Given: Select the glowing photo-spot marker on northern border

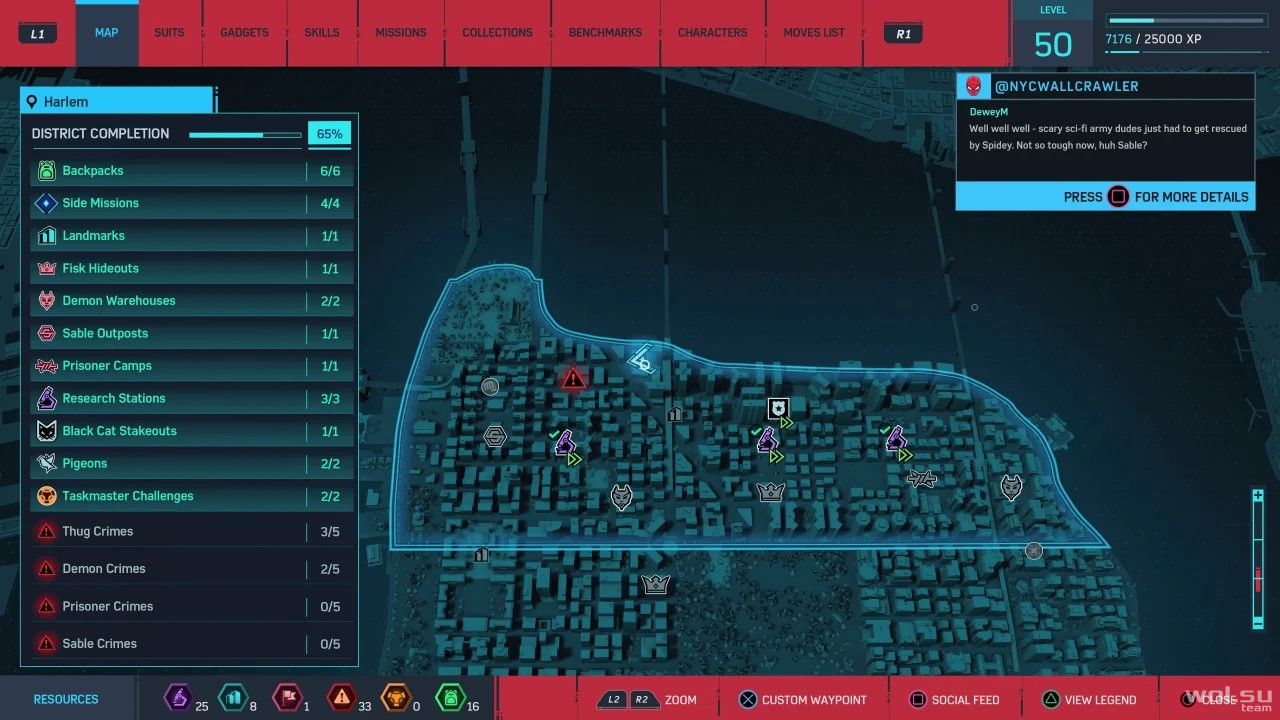Looking at the screenshot, I should click(640, 358).
